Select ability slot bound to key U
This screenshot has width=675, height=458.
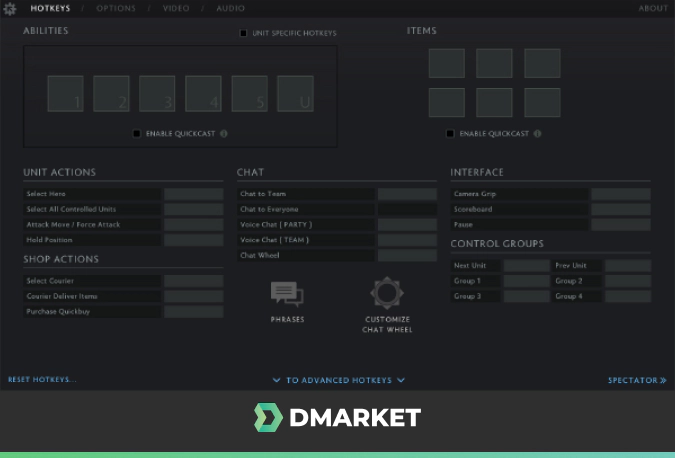[x=295, y=93]
